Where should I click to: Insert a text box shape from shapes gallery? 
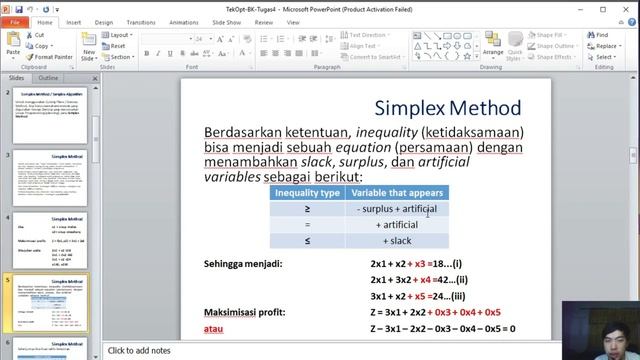click(417, 36)
